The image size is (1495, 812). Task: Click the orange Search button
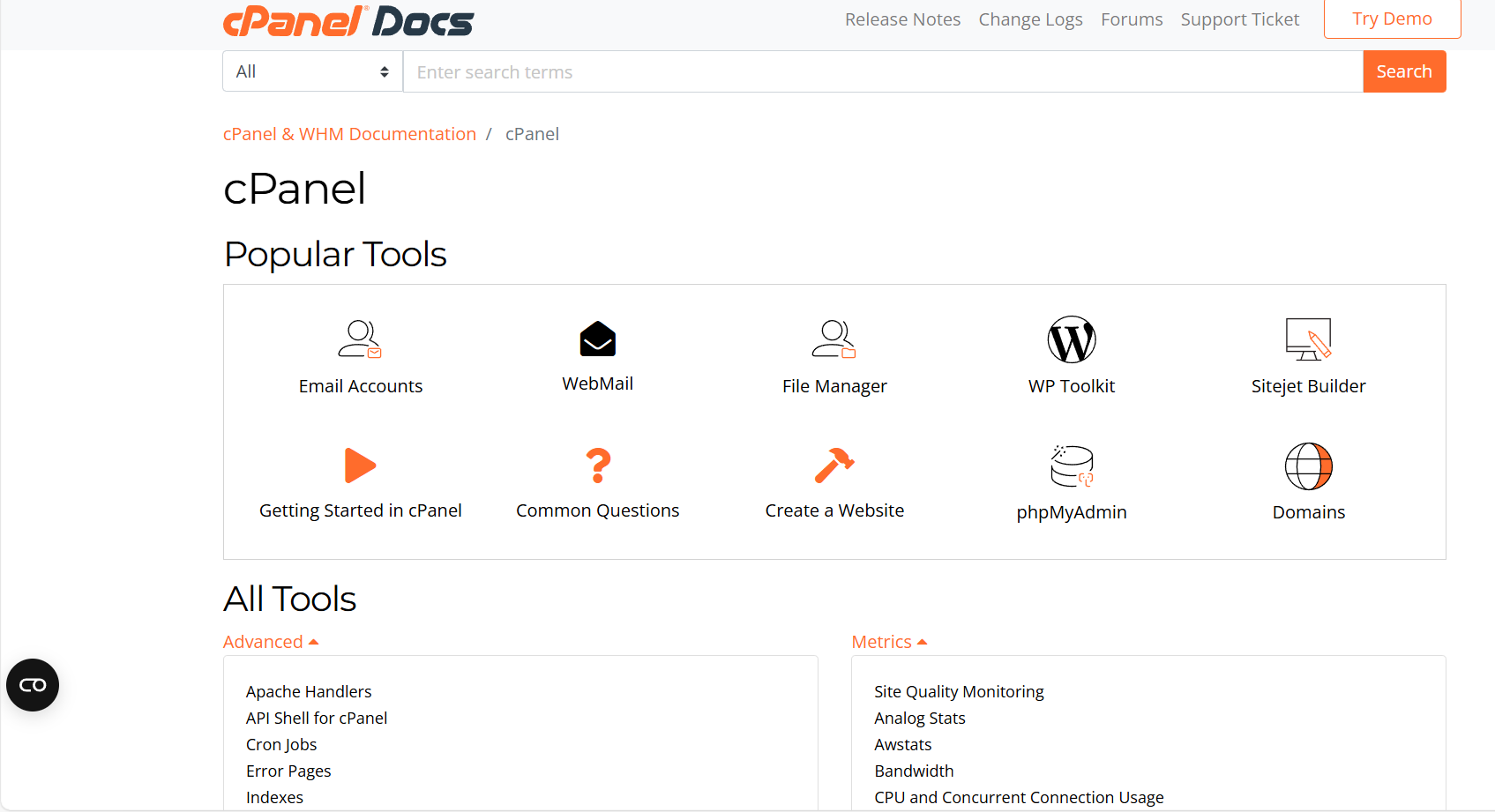click(1404, 71)
